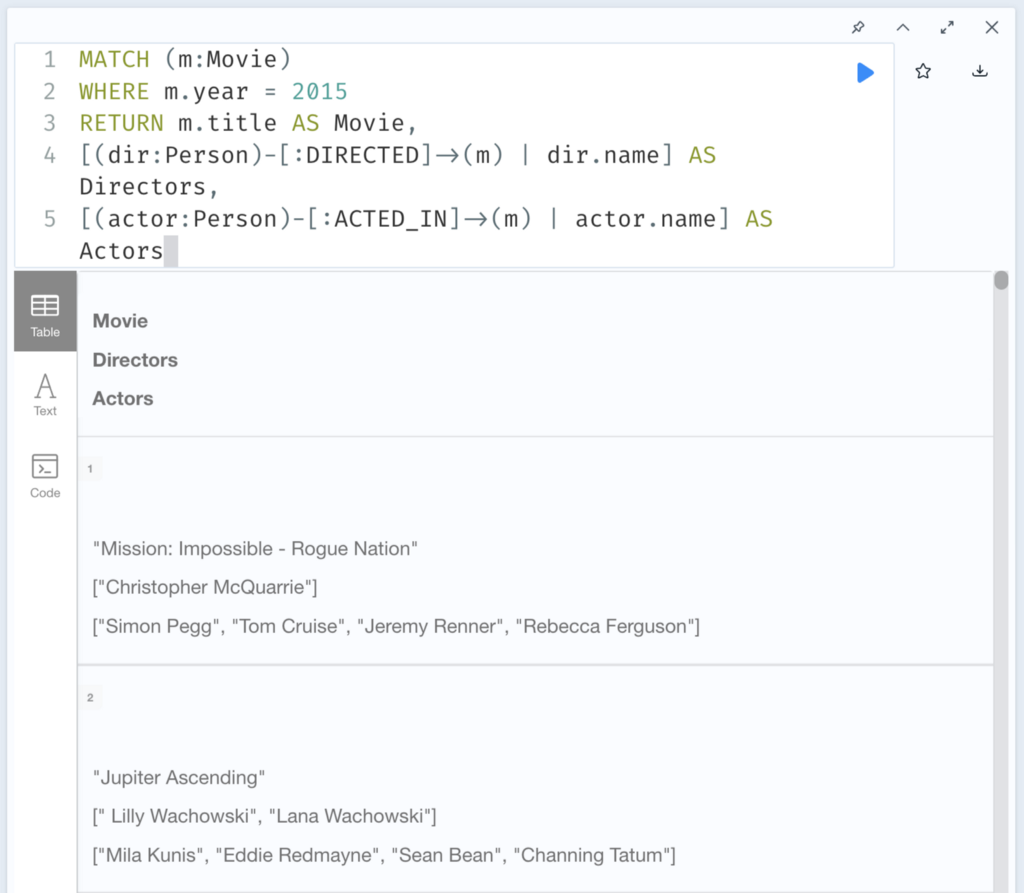Click the MATCH keyword on line 1

tap(114, 59)
